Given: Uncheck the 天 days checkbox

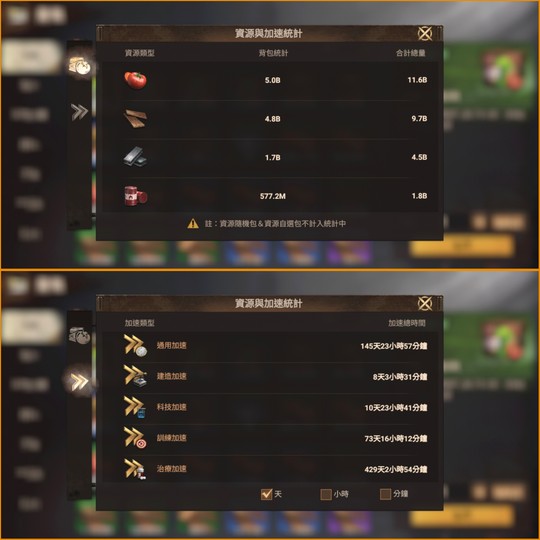Looking at the screenshot, I should click(x=267, y=494).
